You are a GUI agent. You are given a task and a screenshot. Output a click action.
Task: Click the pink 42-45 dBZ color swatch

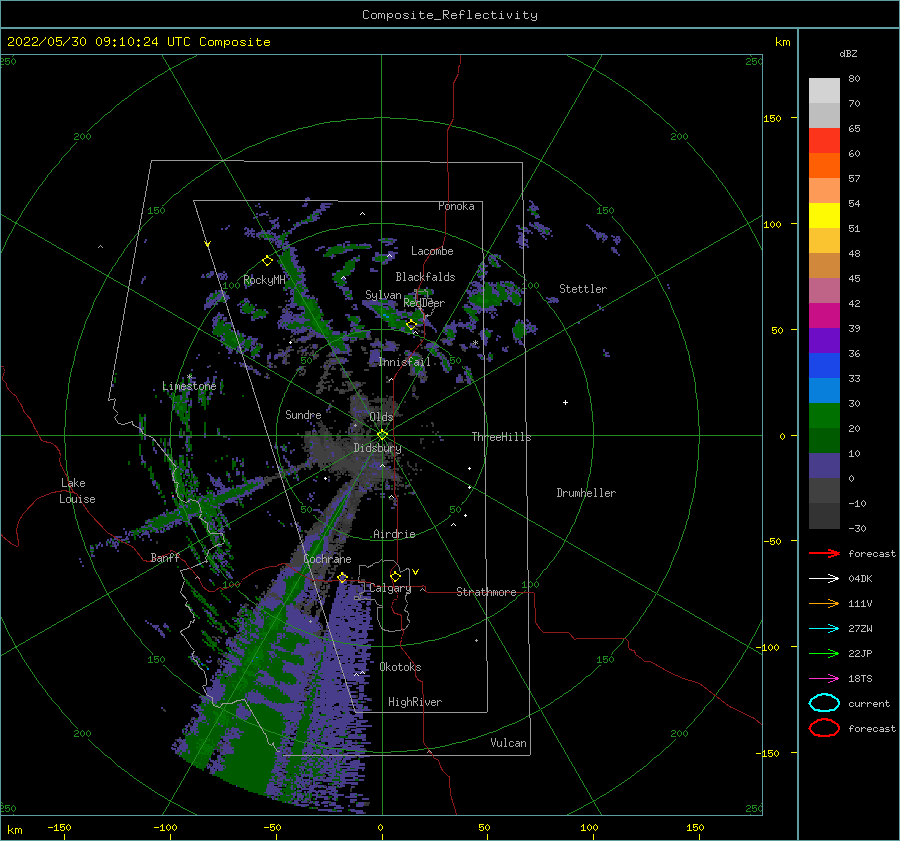[824, 290]
